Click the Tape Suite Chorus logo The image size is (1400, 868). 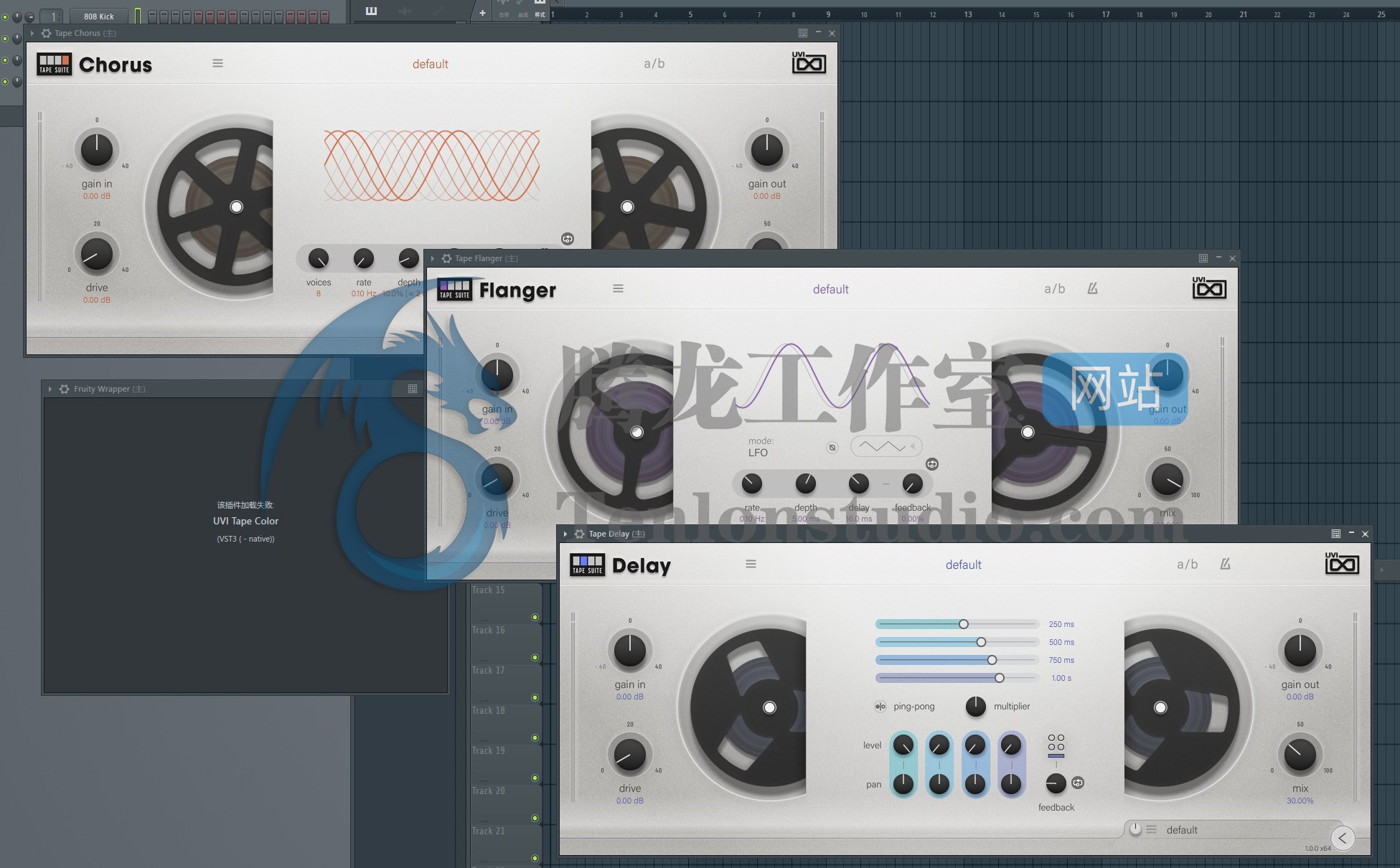click(55, 64)
